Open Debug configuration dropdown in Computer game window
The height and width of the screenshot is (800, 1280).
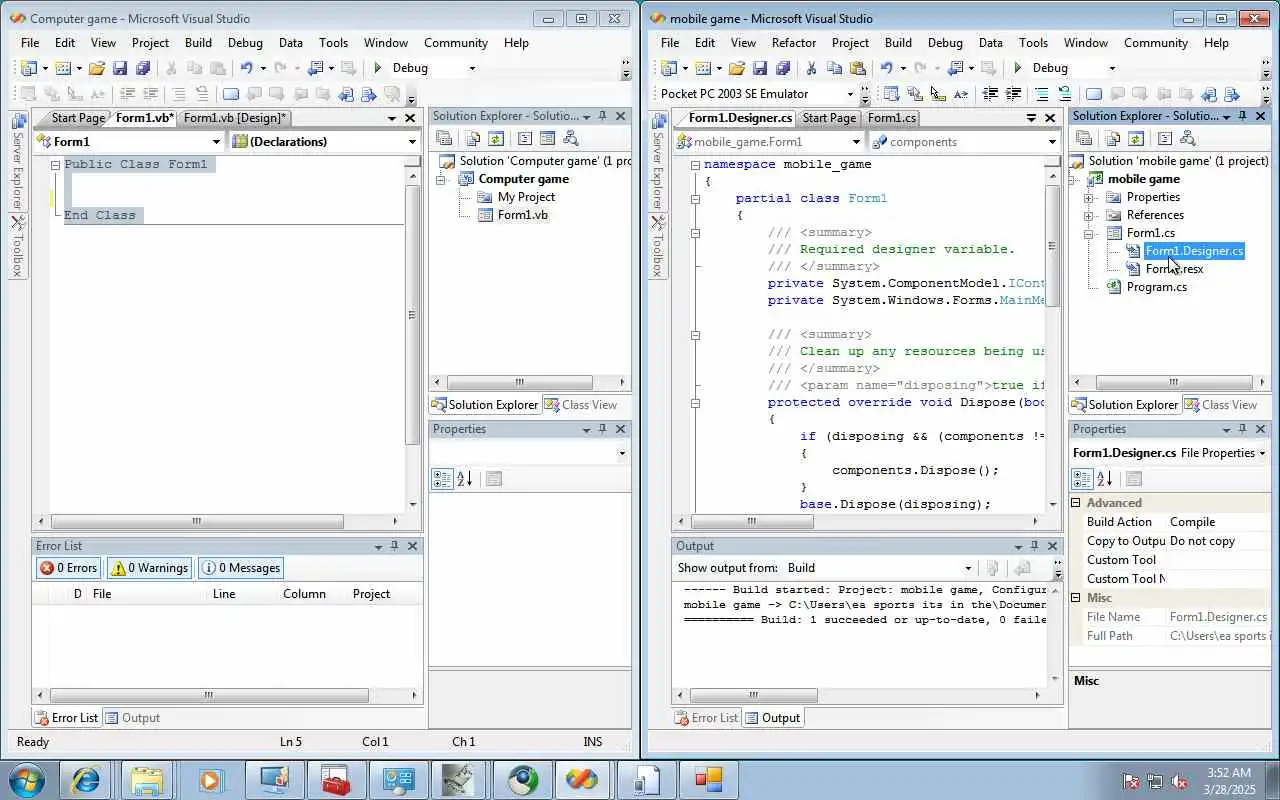pos(472,68)
